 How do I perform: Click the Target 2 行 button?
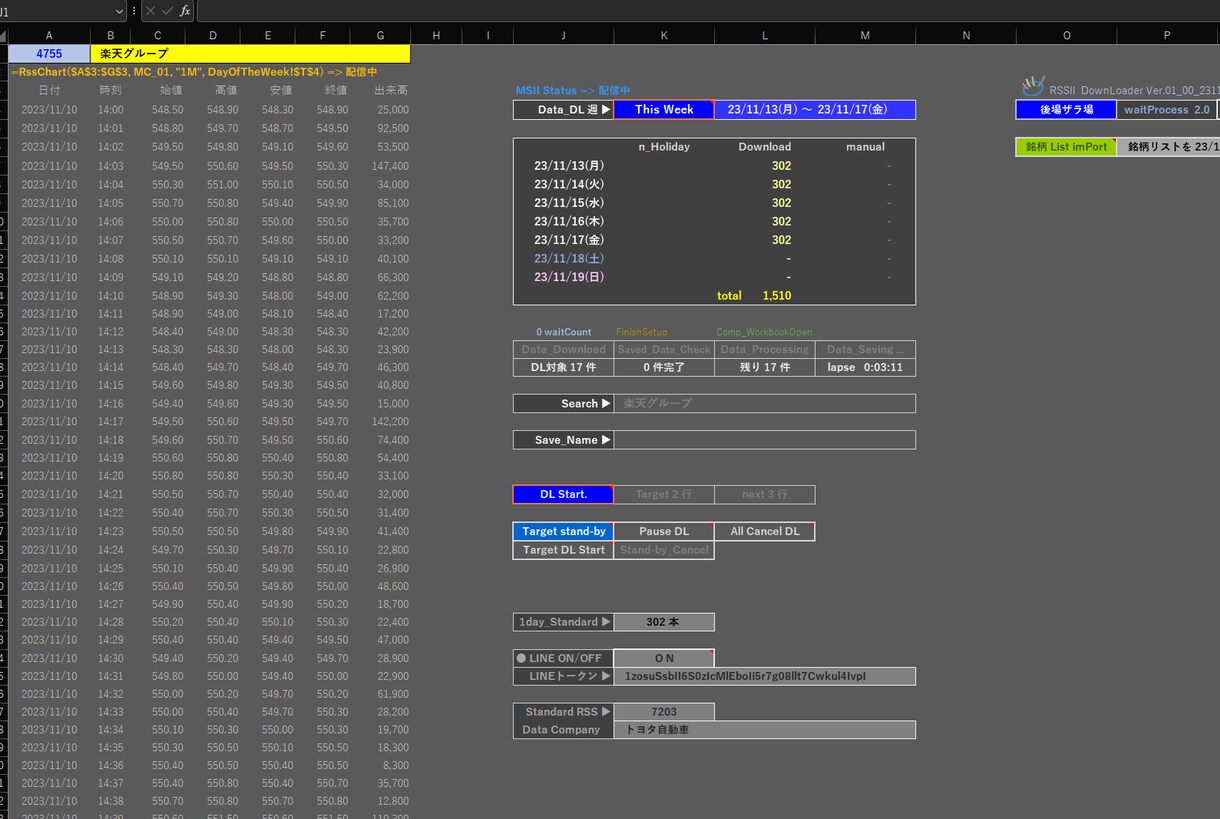tap(663, 494)
